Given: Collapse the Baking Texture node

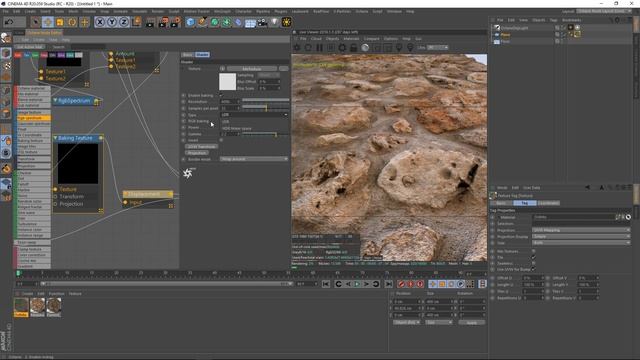Looking at the screenshot, I should [x=55, y=138].
